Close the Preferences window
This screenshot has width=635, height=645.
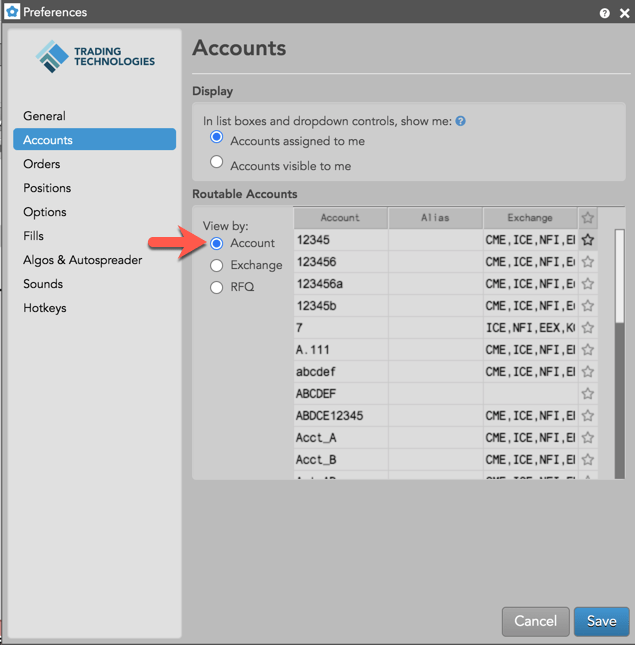coord(624,13)
